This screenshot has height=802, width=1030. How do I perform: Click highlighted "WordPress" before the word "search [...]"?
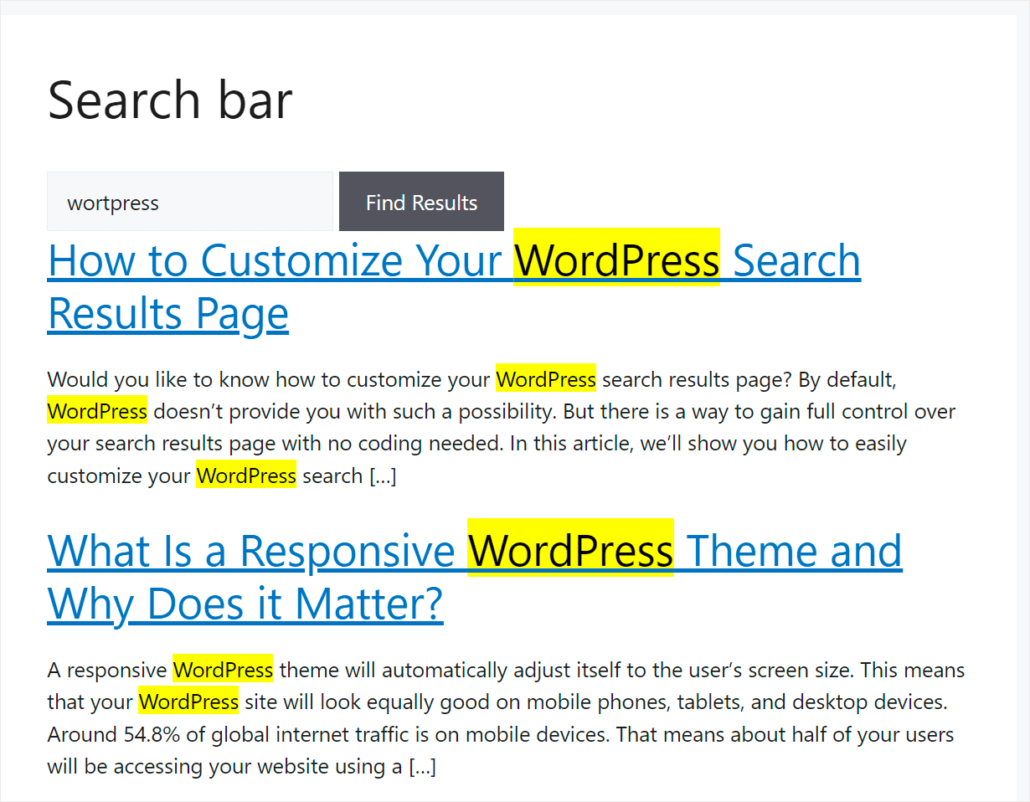(246, 475)
